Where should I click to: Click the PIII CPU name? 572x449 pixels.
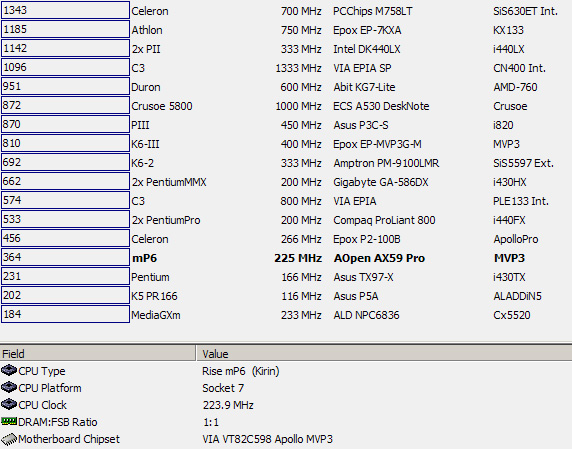point(140,125)
